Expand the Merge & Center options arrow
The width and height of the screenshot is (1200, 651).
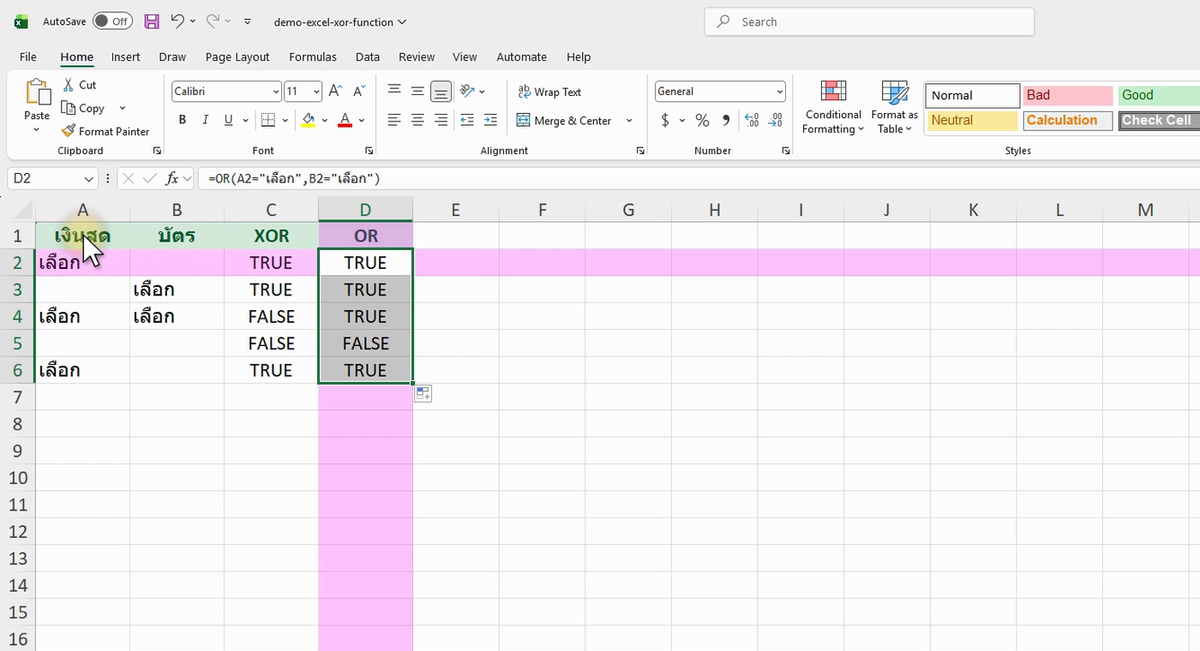pos(629,120)
